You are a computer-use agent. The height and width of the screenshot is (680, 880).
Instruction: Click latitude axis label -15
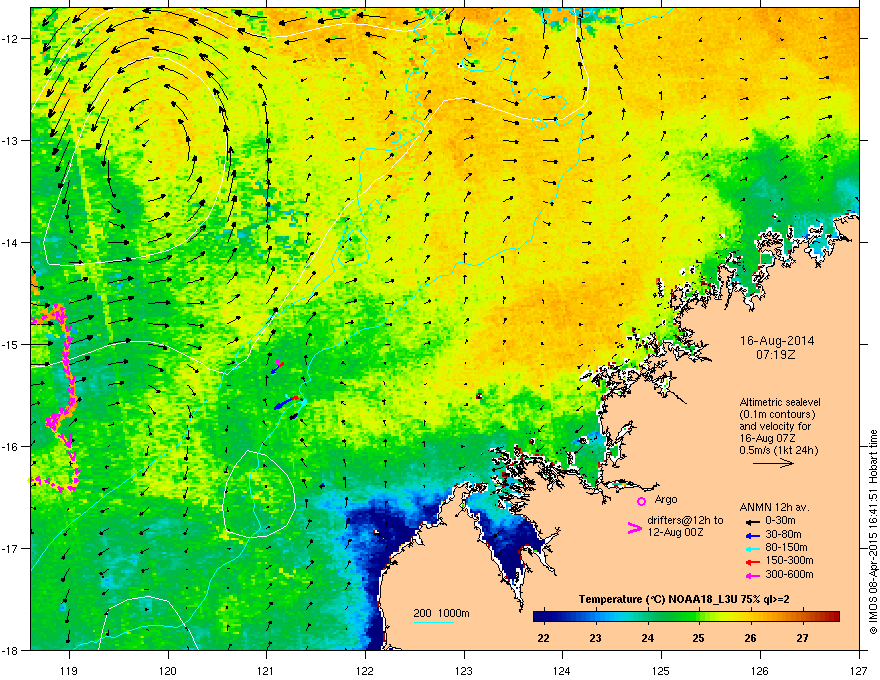[x=11, y=344]
